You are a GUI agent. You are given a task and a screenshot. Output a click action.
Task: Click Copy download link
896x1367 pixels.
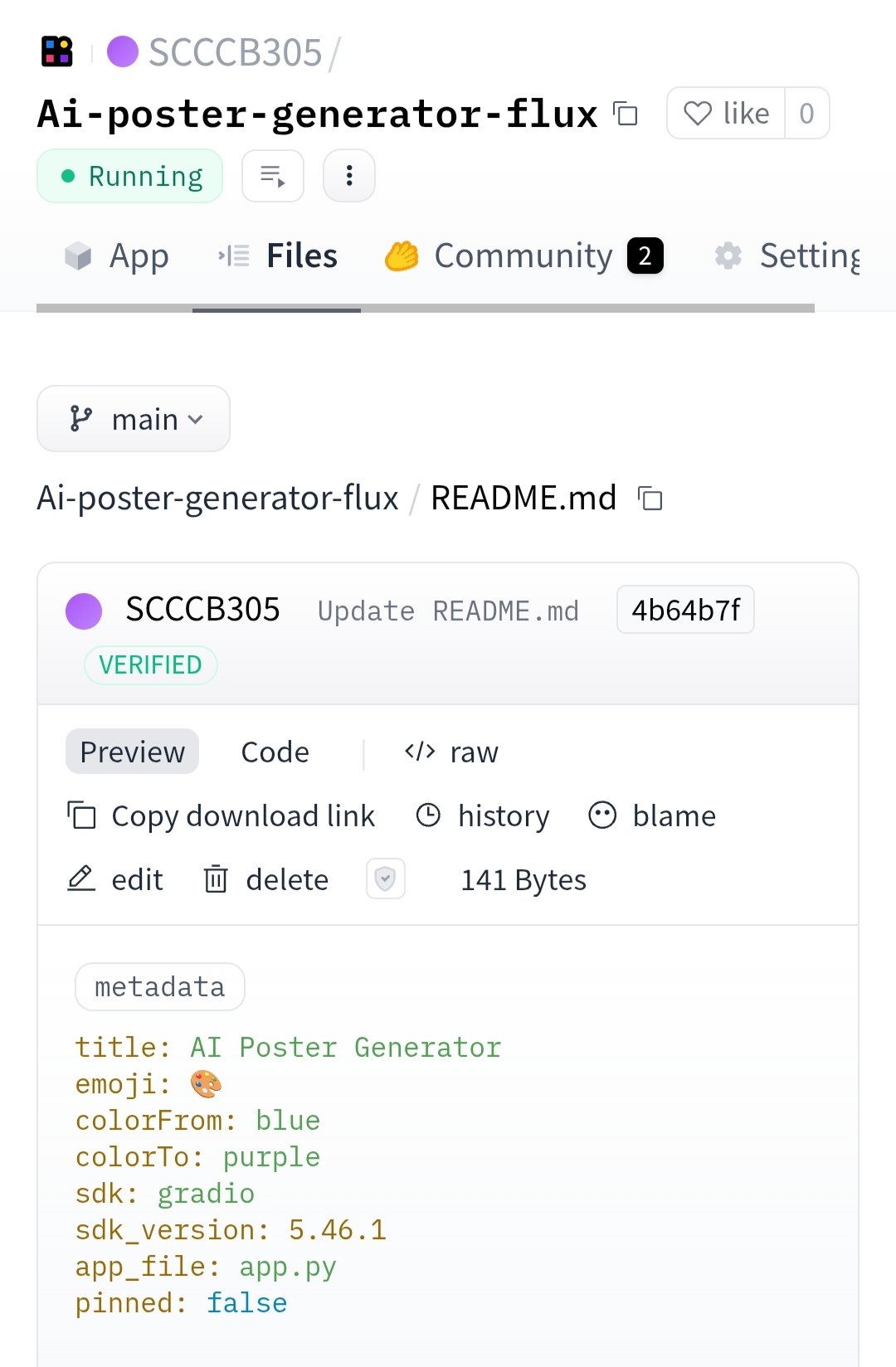(x=221, y=815)
